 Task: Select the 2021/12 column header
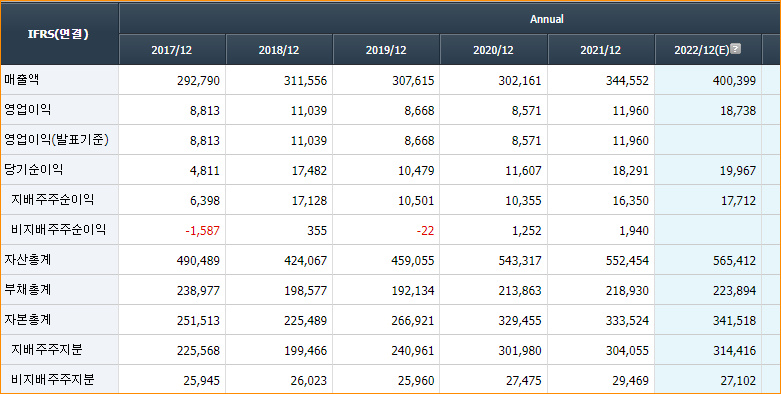(601, 50)
